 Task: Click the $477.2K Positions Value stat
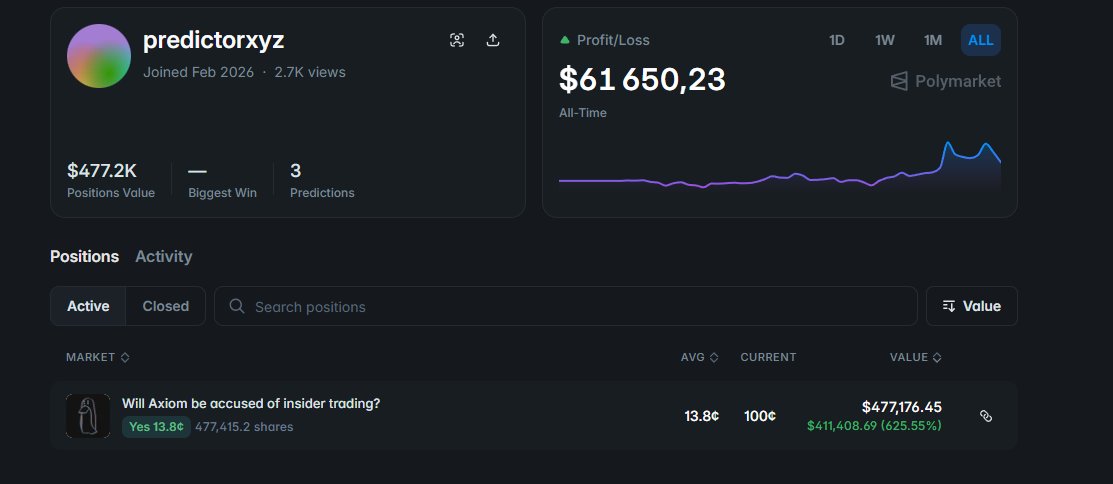(111, 180)
